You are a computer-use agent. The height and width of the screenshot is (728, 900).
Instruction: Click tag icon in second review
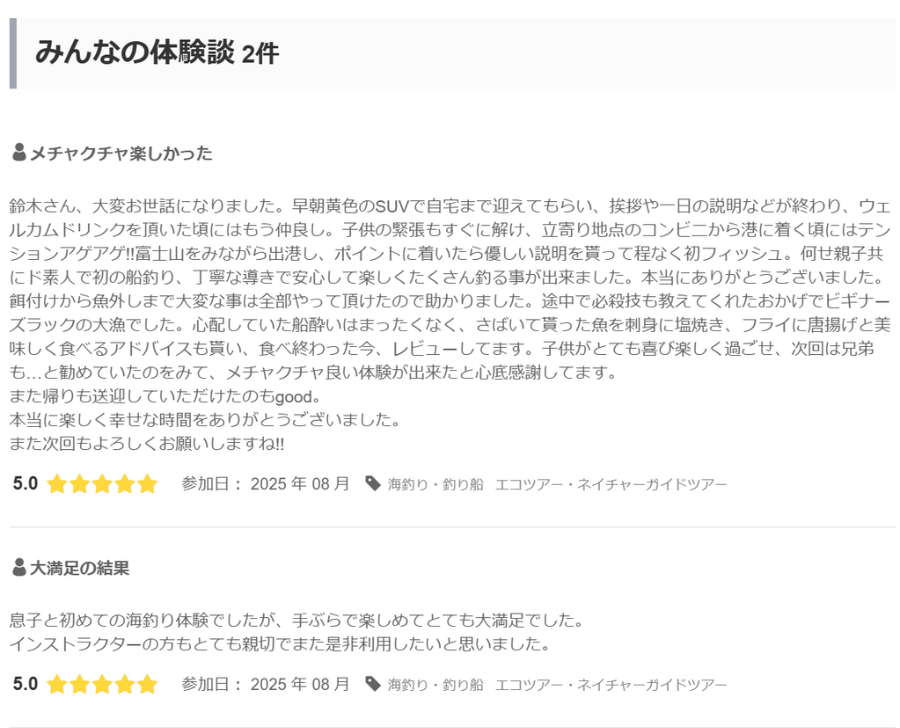click(x=373, y=684)
